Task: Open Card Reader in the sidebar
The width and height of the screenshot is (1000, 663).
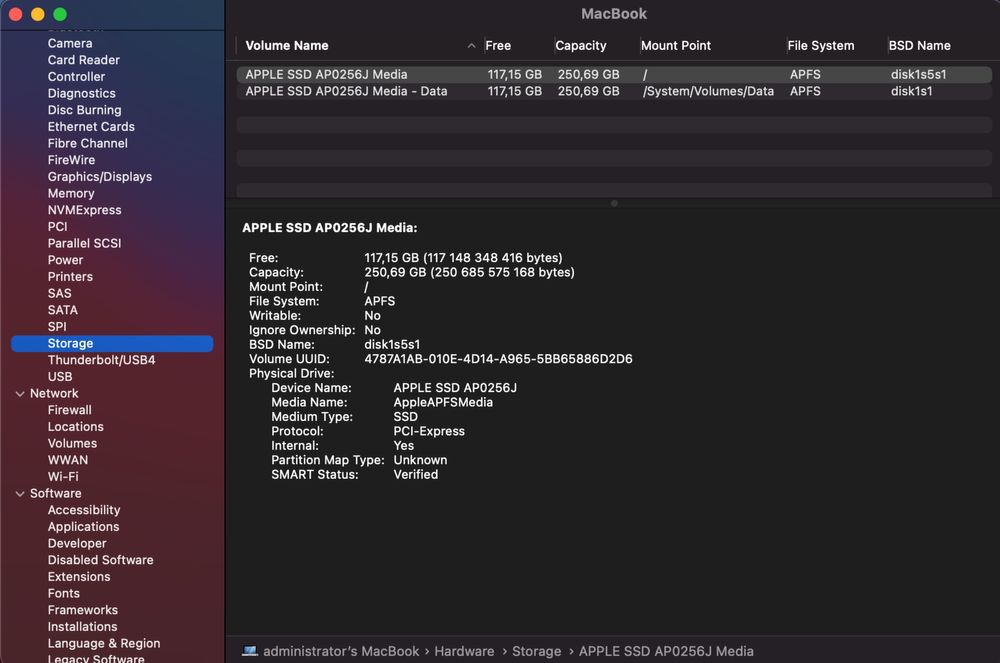Action: (x=84, y=60)
